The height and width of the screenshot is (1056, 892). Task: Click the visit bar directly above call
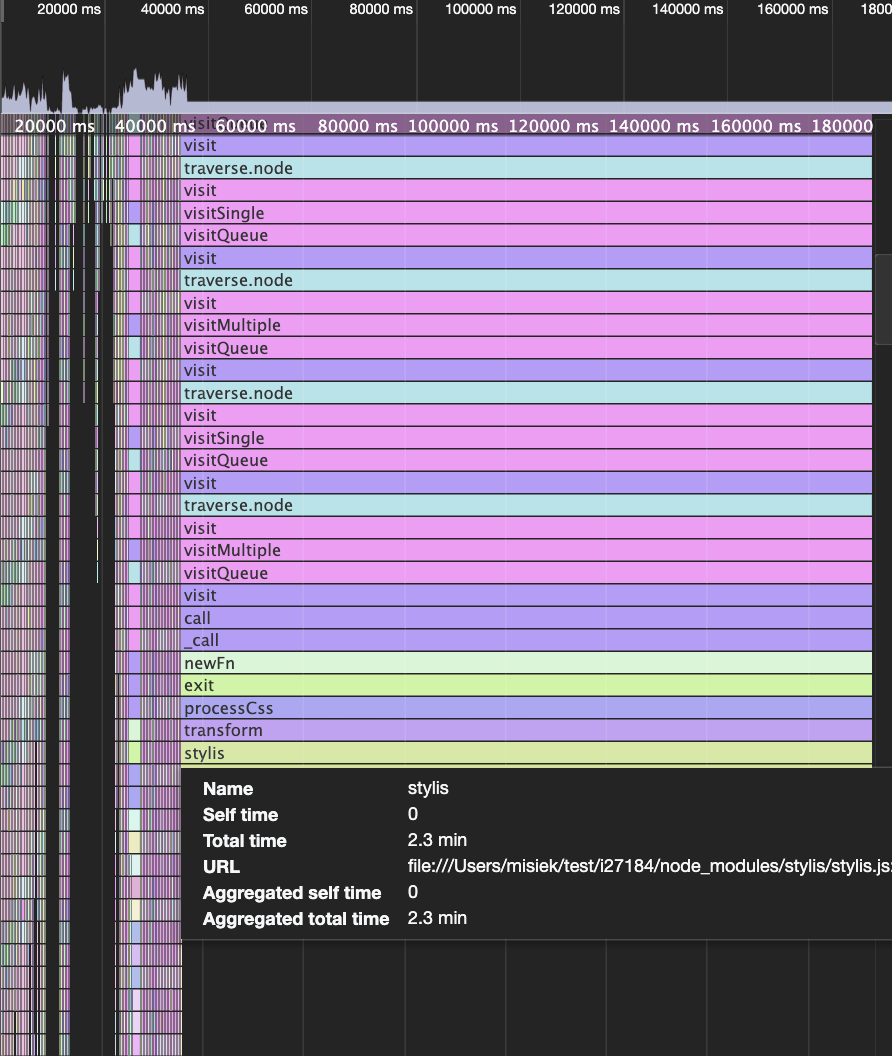[527, 595]
